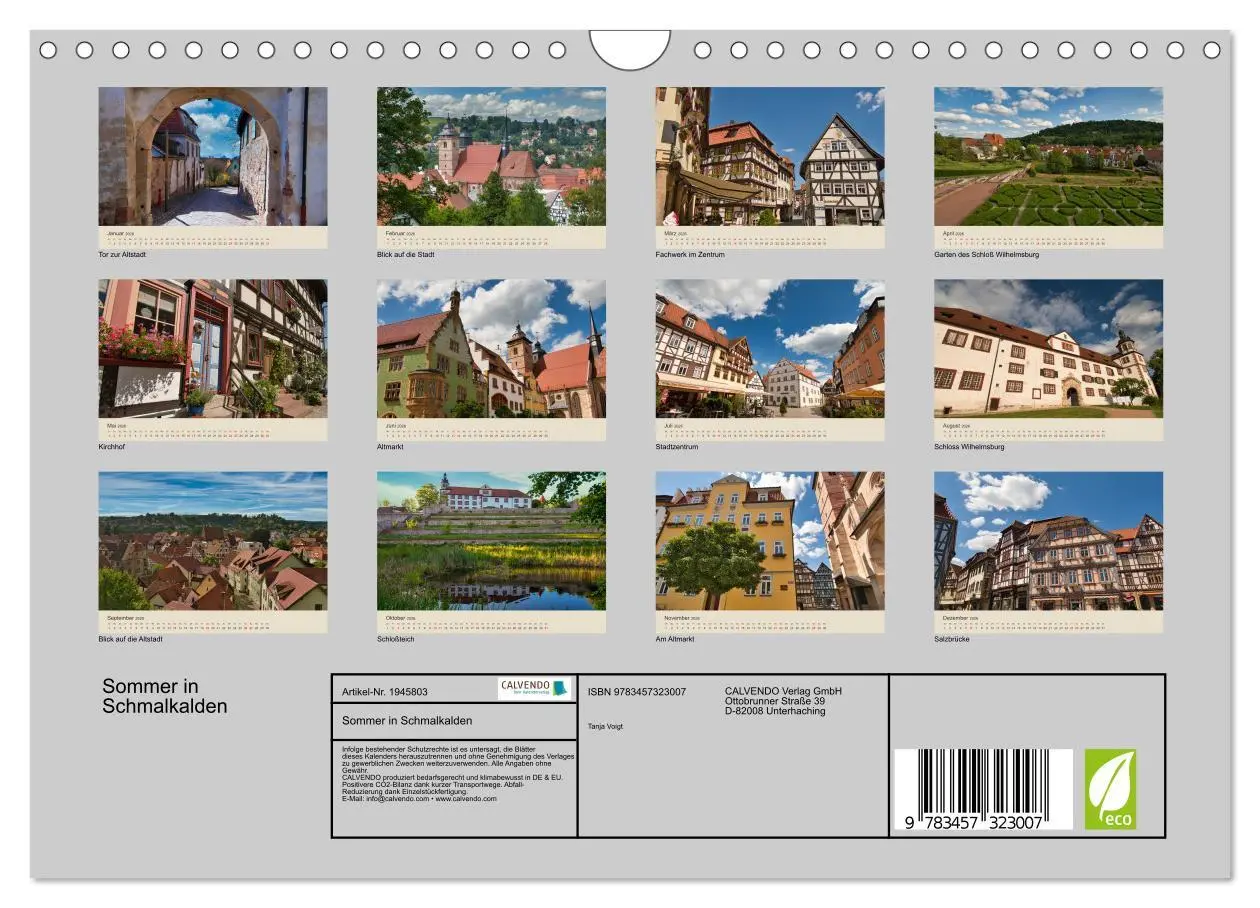Screen dimensions: 1260x908
Task: Select the caption 'Tor zur Altstadt'
Action: pyautogui.click(x=122, y=255)
